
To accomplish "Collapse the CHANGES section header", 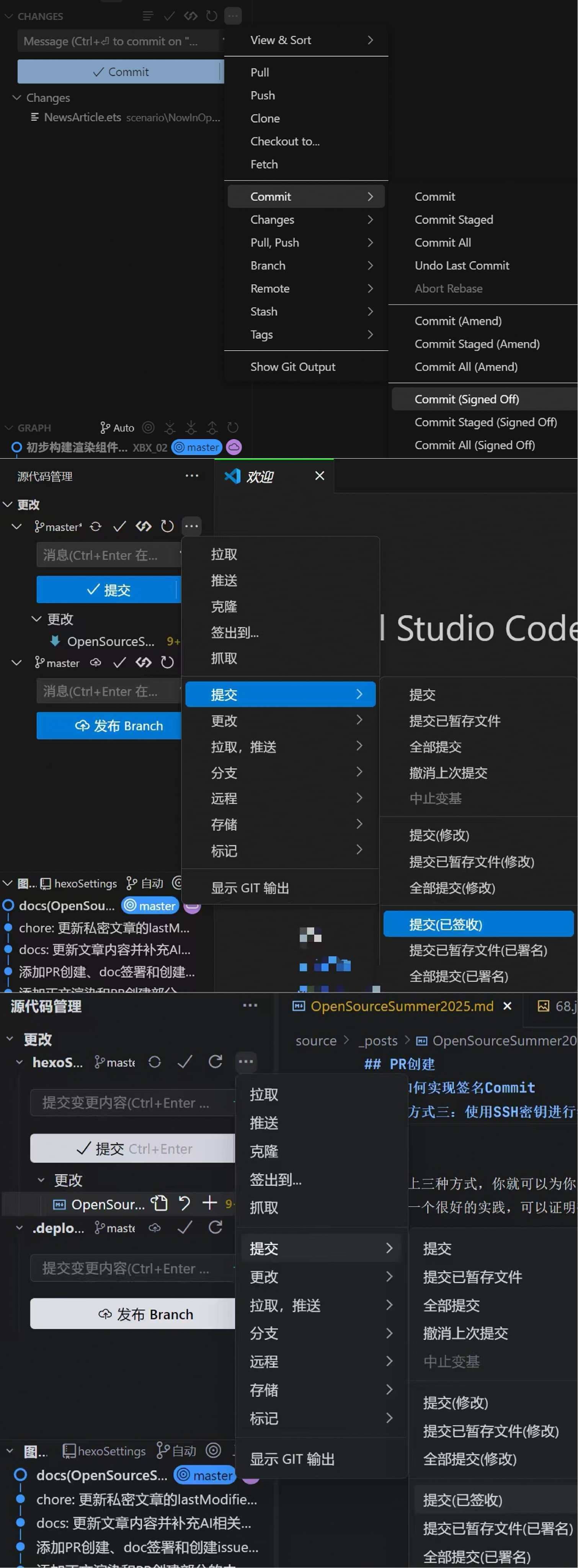I will [8, 16].
